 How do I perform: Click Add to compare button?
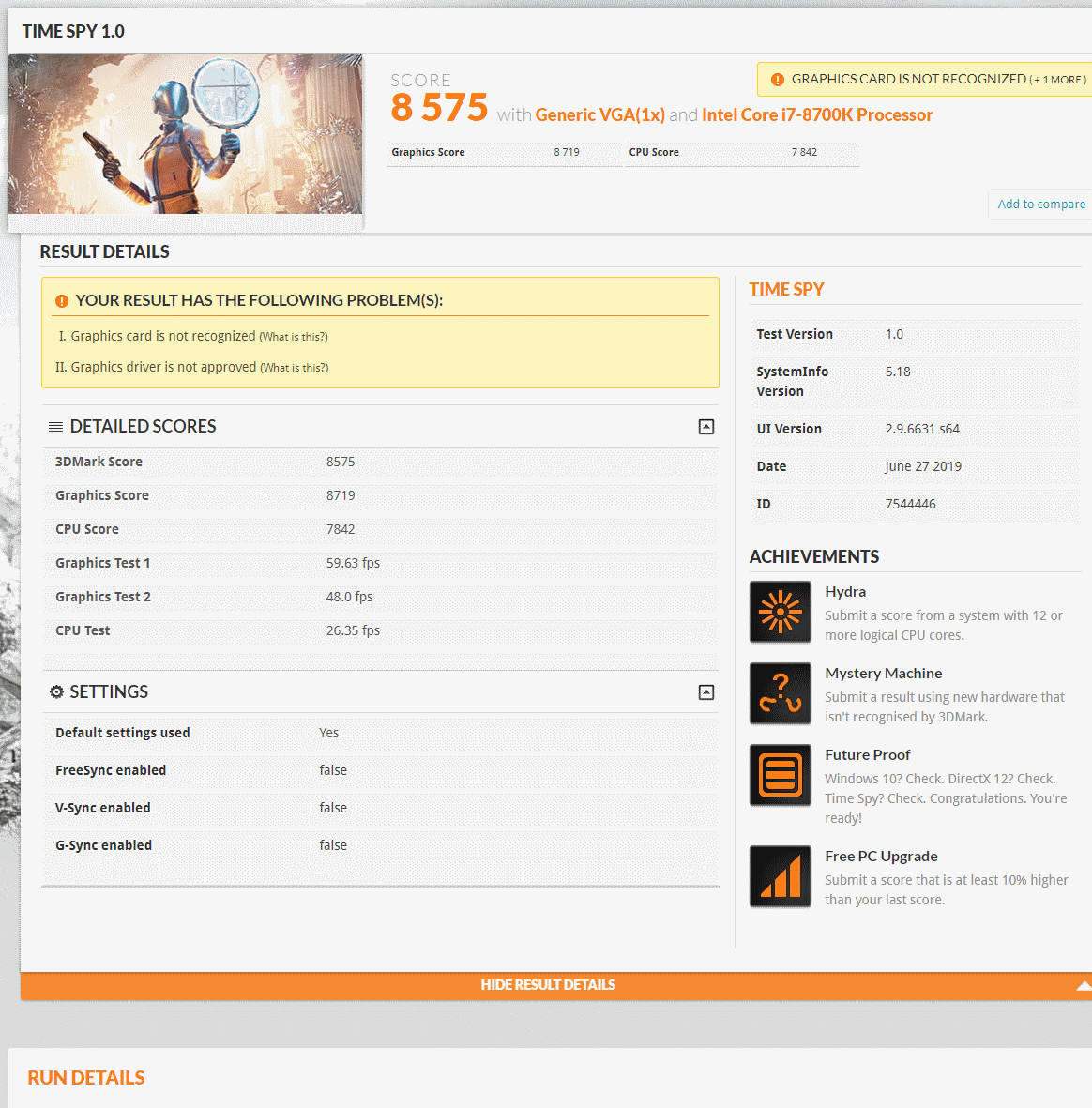(1040, 205)
